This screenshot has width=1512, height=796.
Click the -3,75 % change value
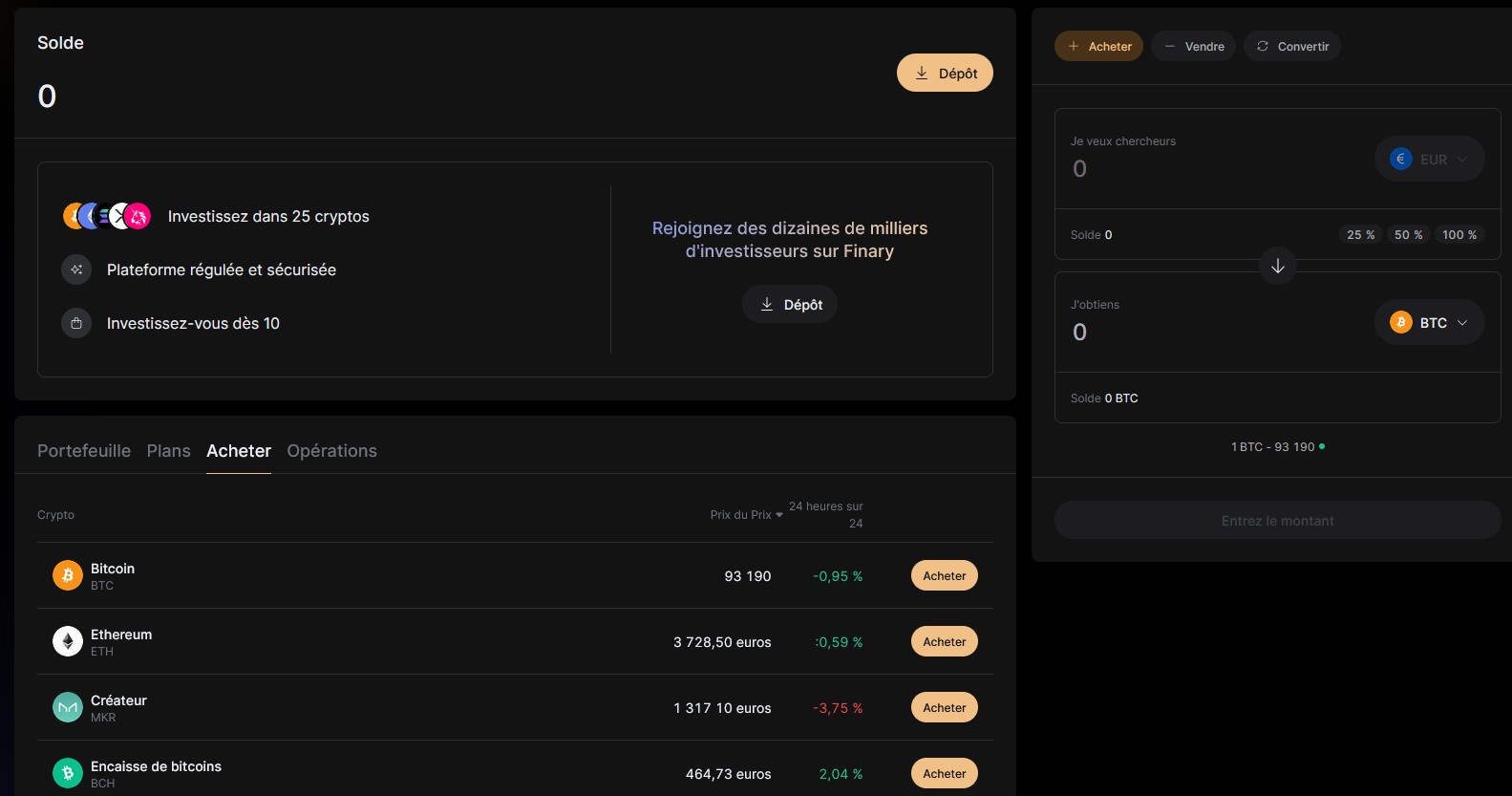point(838,708)
